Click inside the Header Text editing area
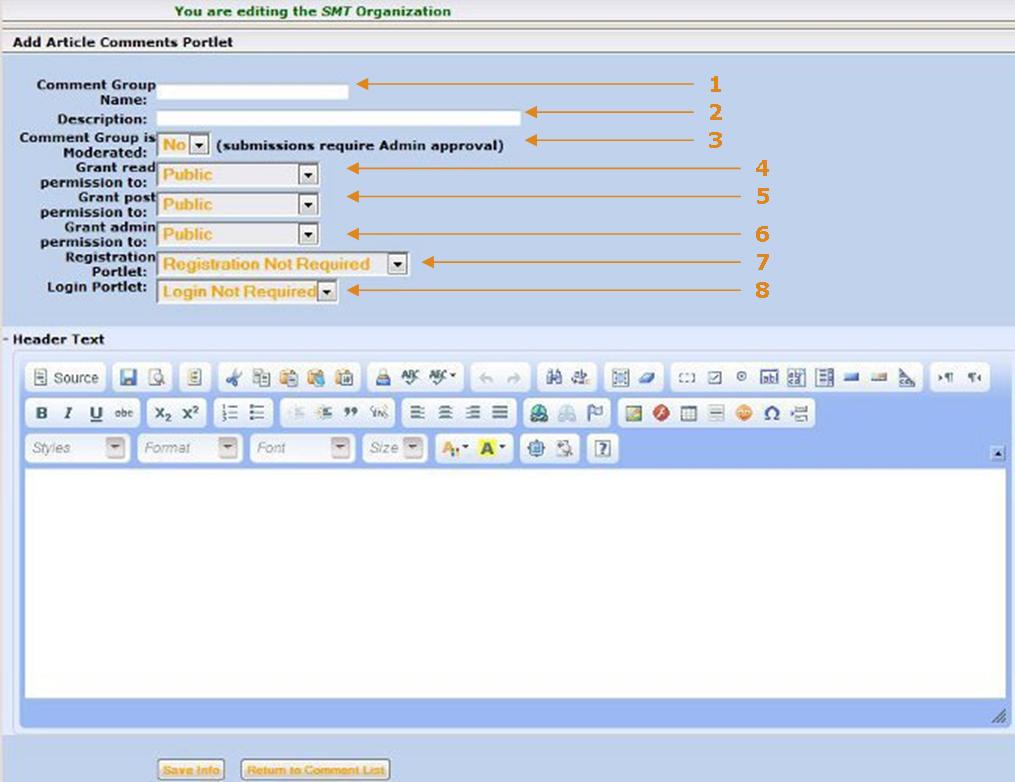 coord(515,583)
